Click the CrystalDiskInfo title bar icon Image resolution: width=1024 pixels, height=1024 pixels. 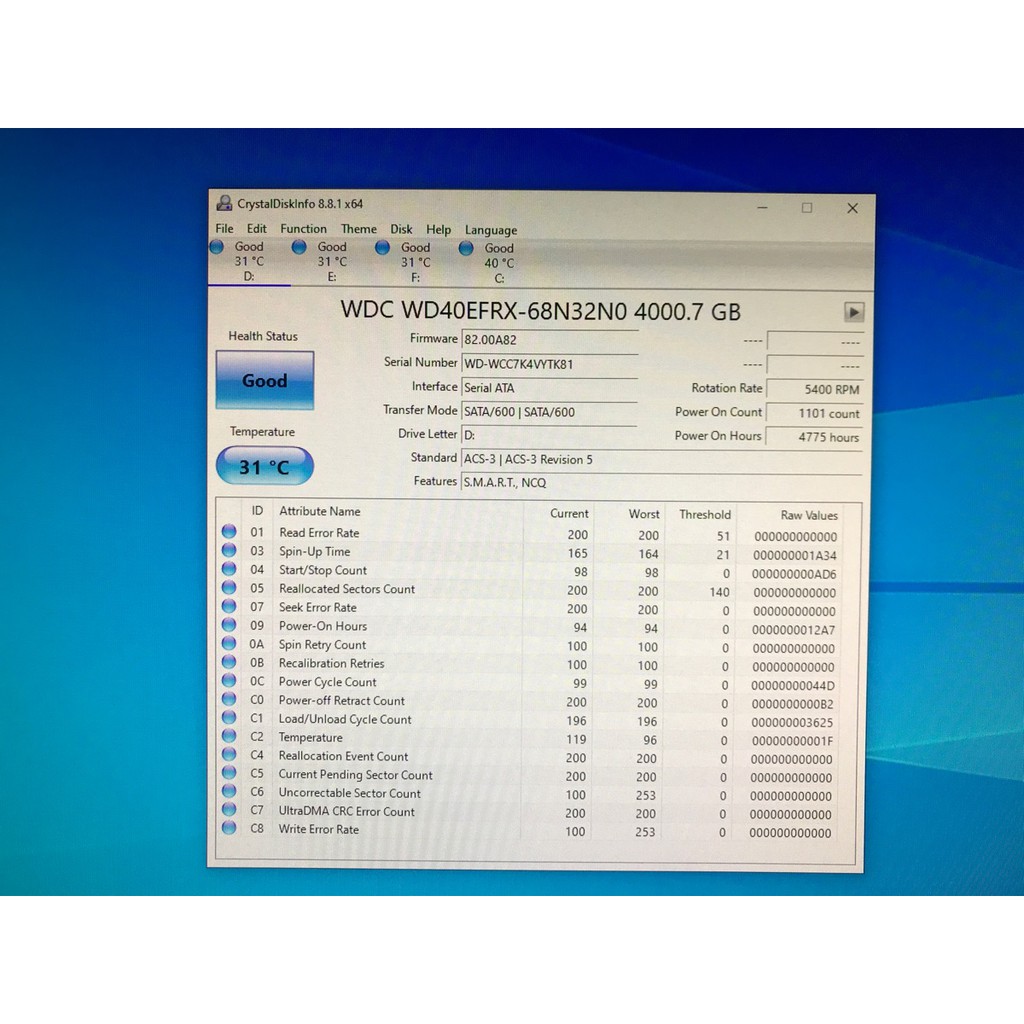223,203
